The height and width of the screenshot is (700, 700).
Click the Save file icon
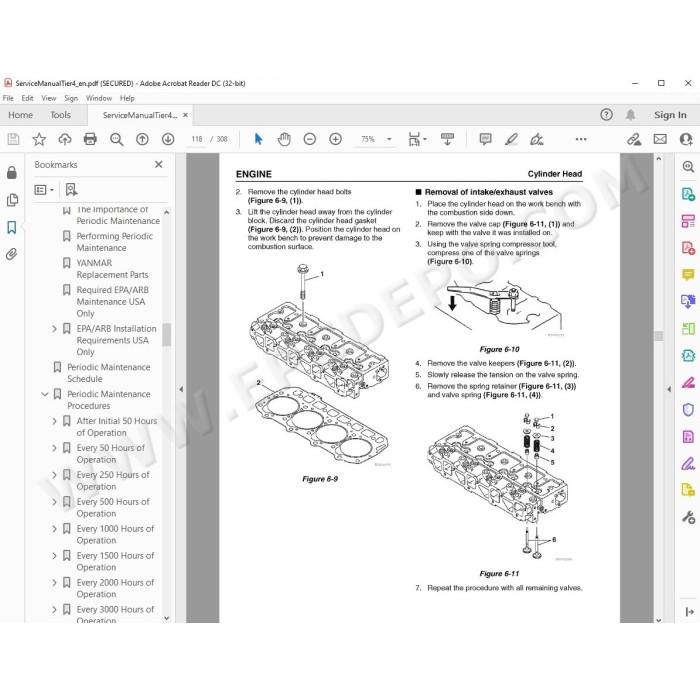pyautogui.click(x=13, y=139)
